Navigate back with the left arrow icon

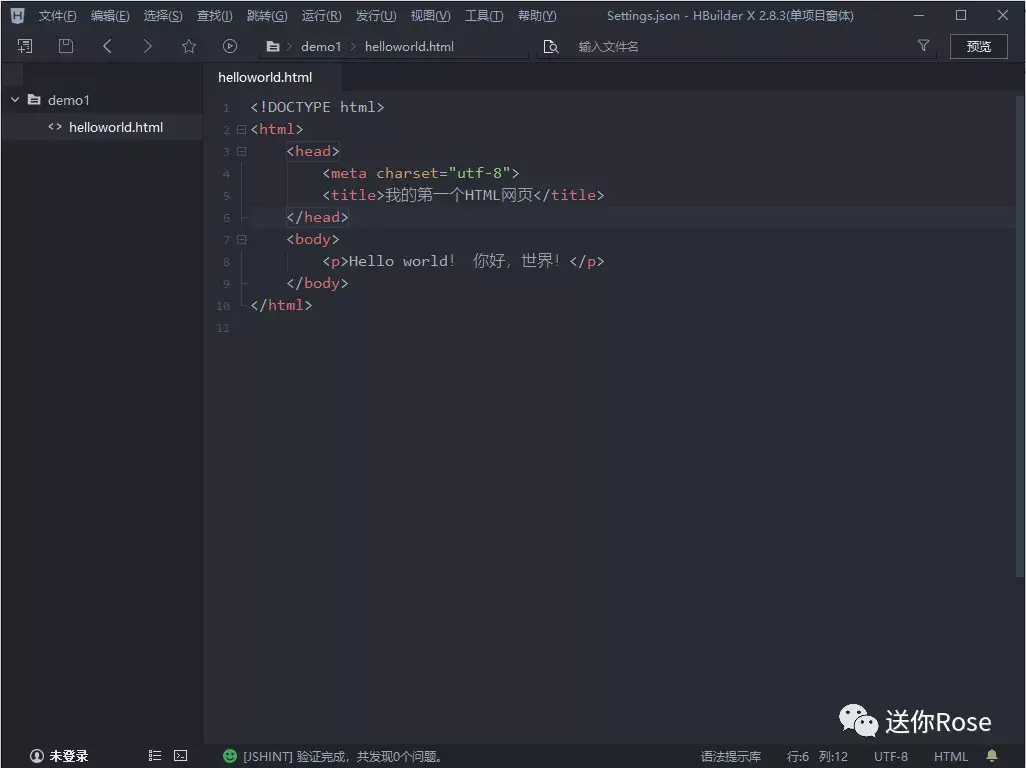tap(107, 46)
